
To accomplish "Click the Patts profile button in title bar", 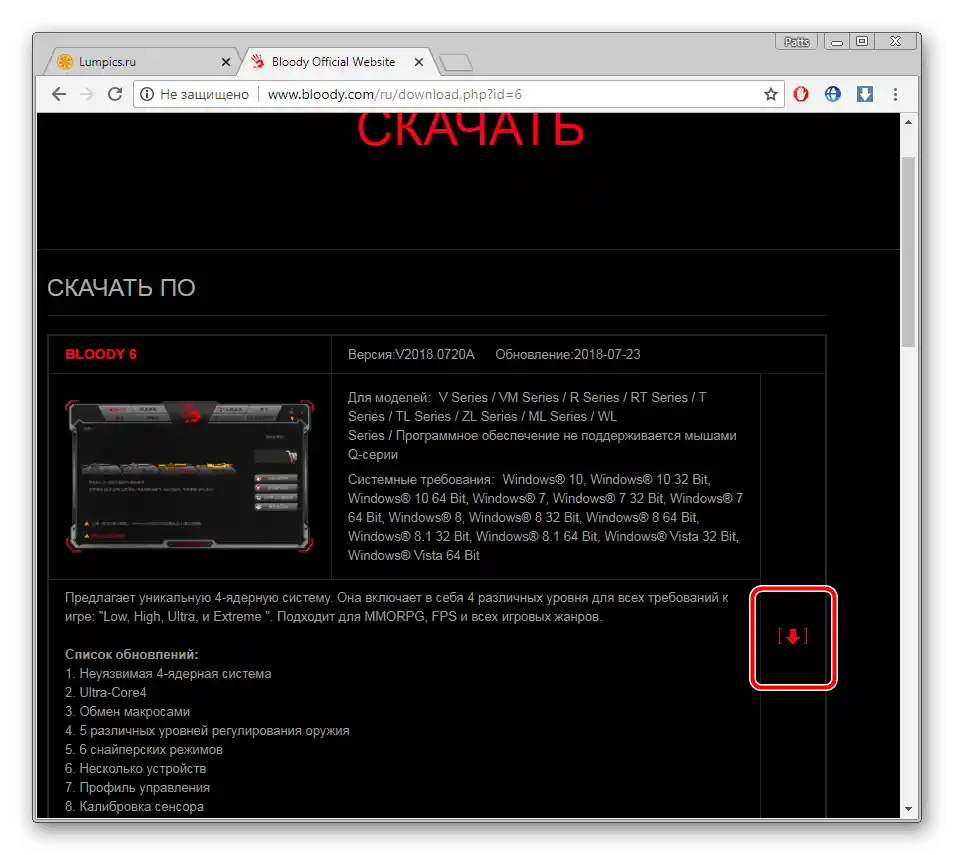I will coord(796,41).
